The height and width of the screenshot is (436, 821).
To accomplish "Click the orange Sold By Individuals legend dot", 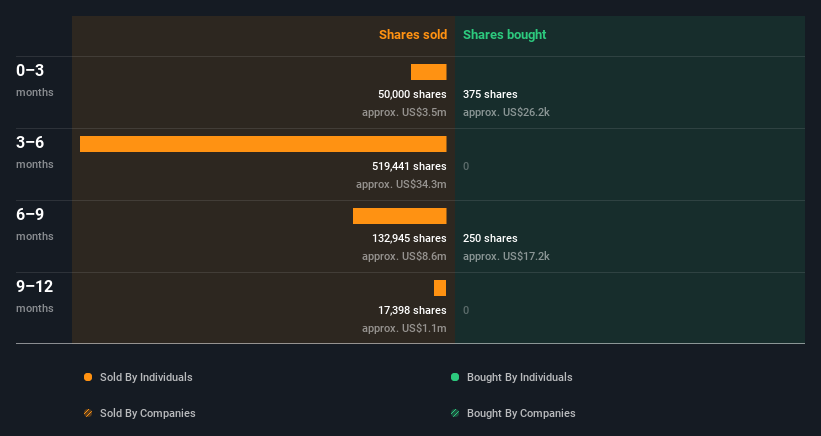I will 88,377.
